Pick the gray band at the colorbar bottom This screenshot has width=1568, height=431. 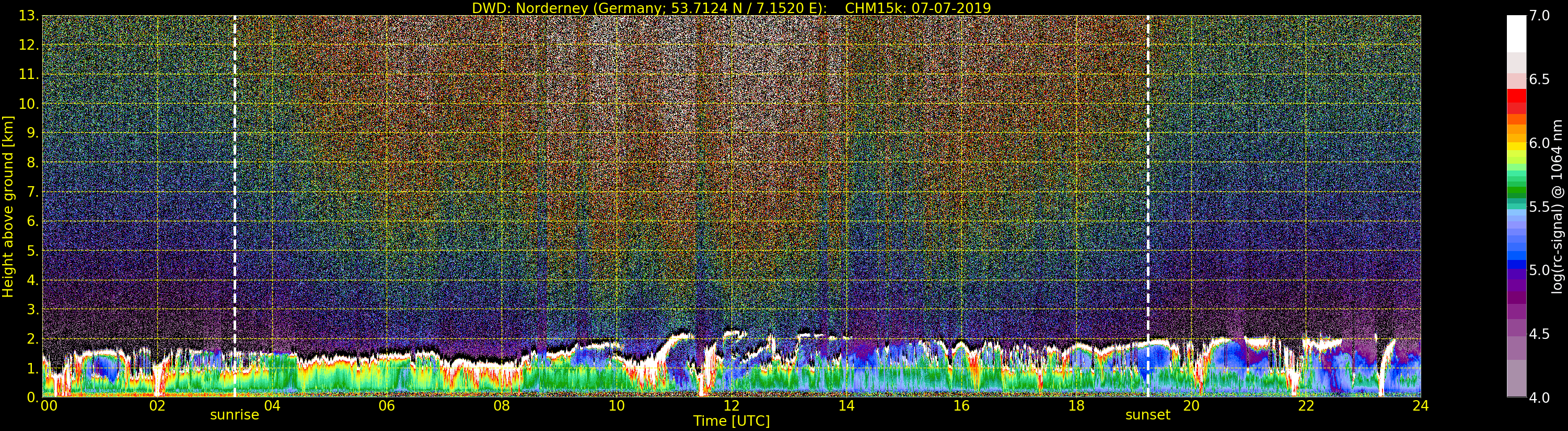(1516, 378)
